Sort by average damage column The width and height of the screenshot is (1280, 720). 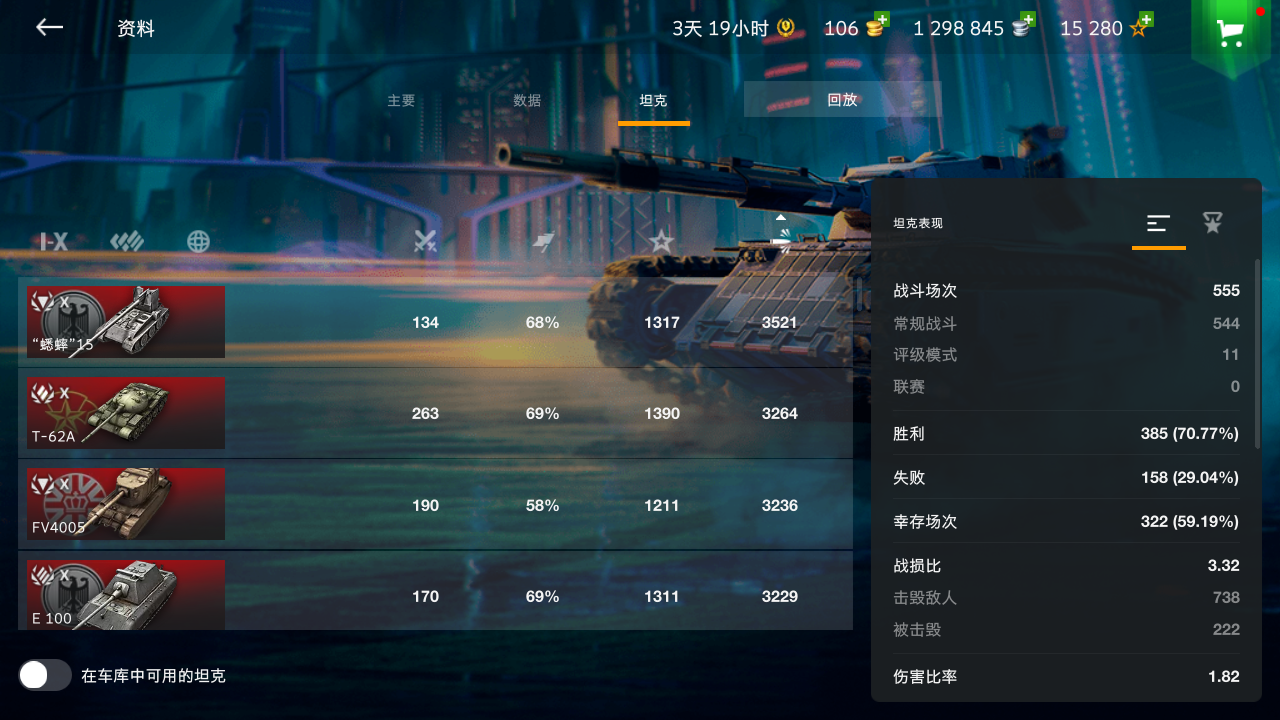click(x=781, y=235)
